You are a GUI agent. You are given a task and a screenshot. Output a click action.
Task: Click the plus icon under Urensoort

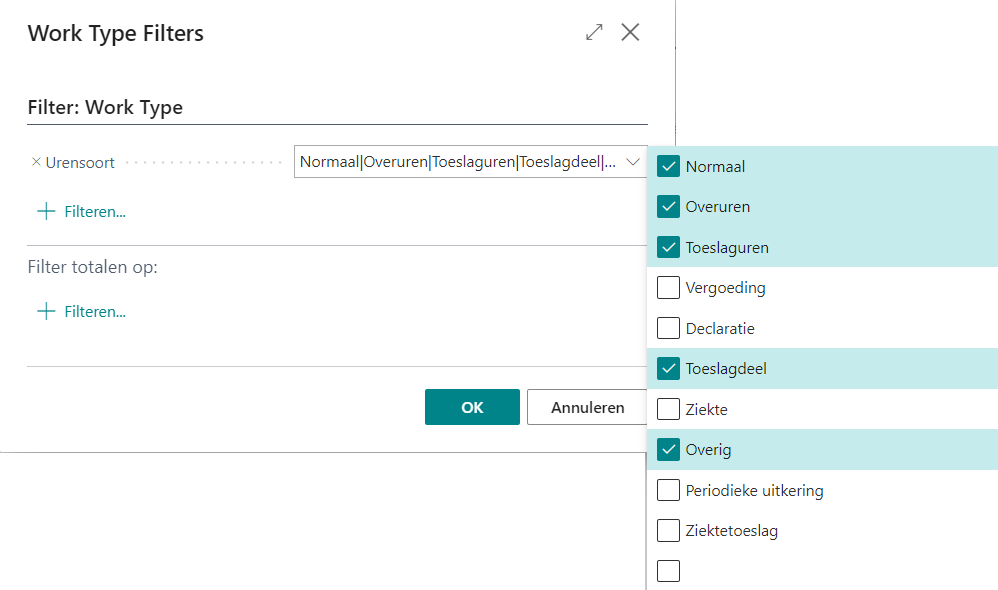coord(45,211)
